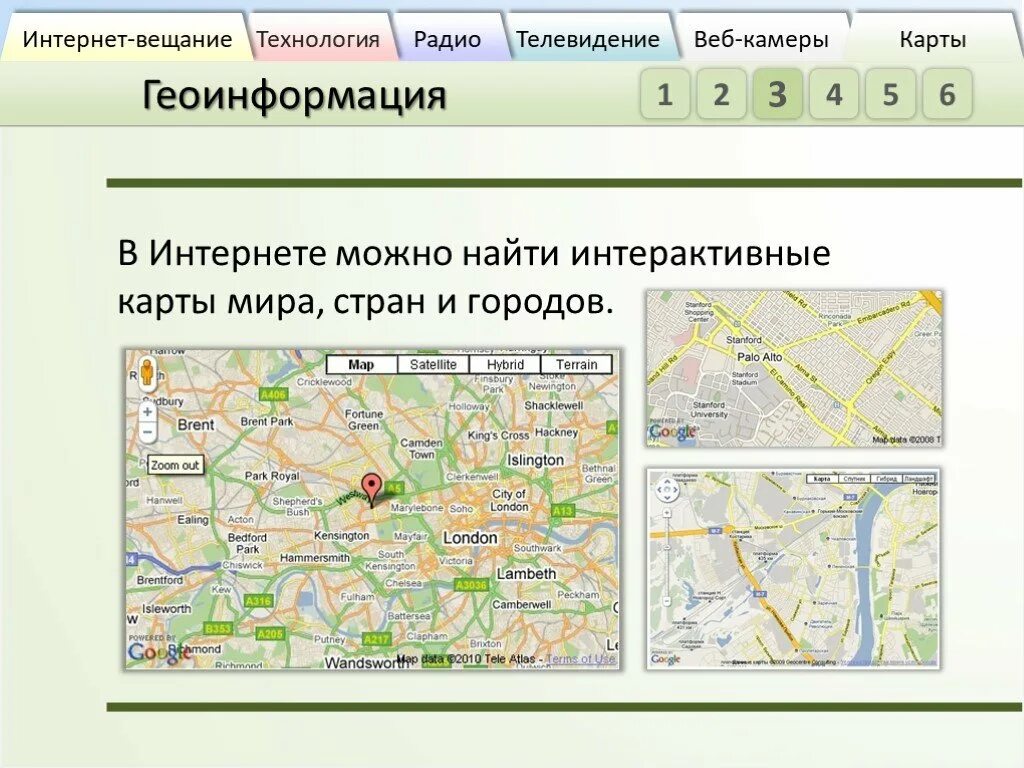Click the minus zoom button on Russian map

coord(667,601)
